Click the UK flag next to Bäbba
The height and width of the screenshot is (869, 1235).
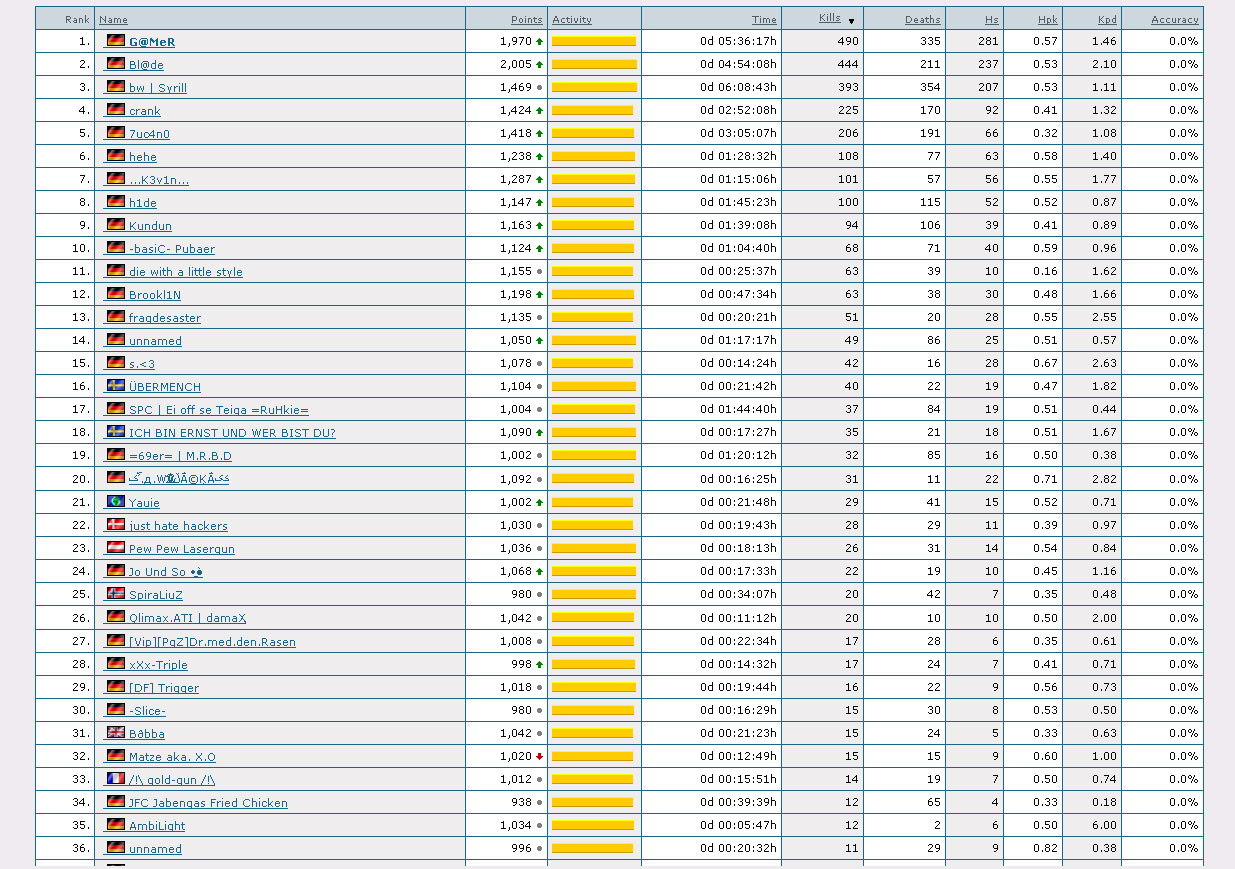pos(116,733)
